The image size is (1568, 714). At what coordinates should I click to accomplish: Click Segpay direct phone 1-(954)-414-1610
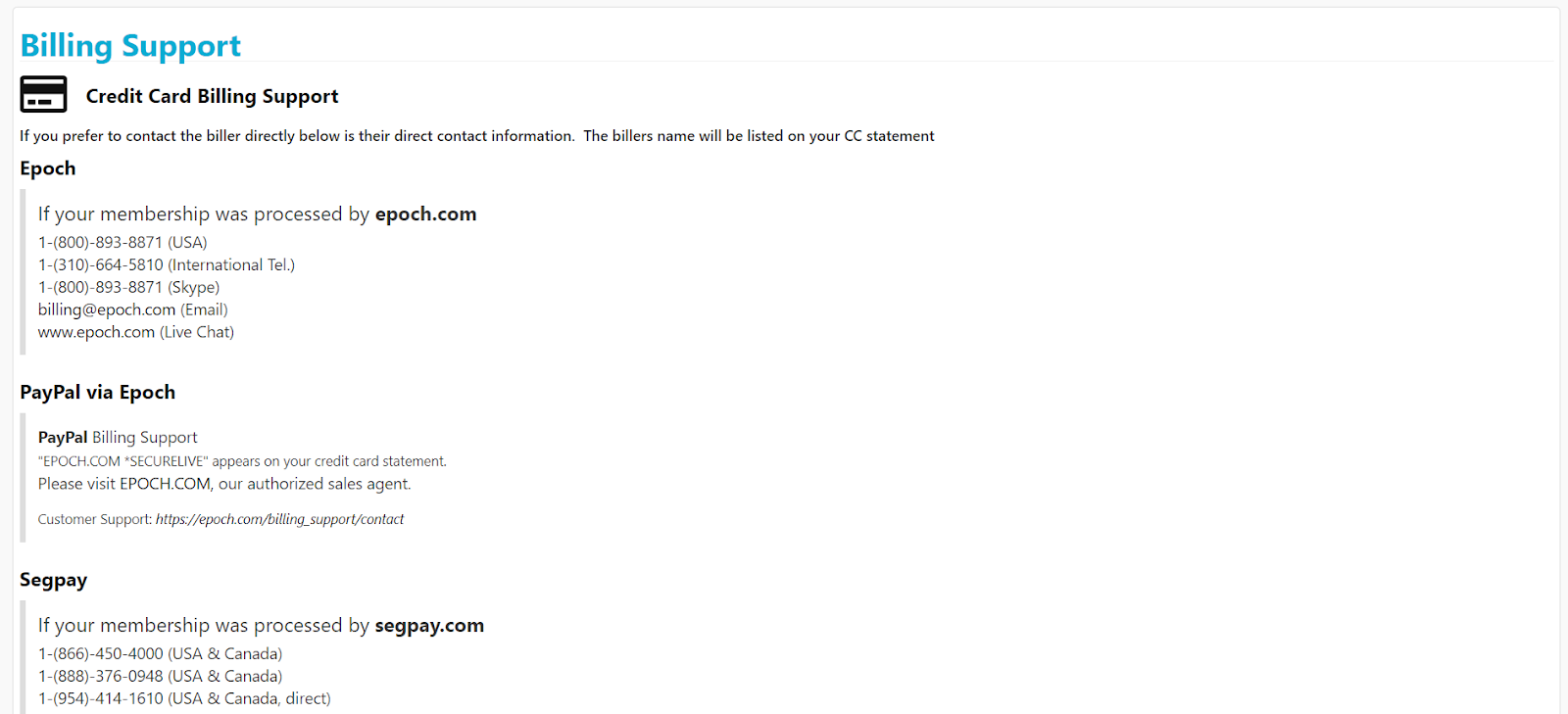tap(101, 698)
